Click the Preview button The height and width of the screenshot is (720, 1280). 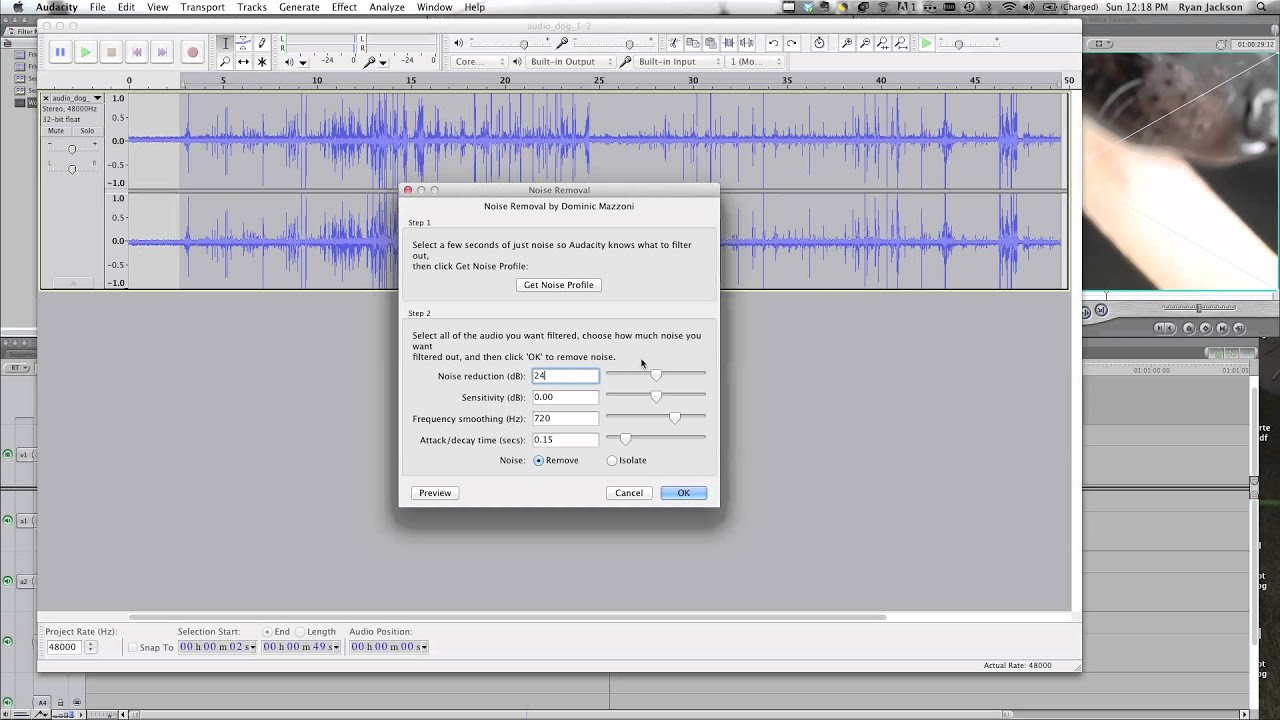(435, 493)
